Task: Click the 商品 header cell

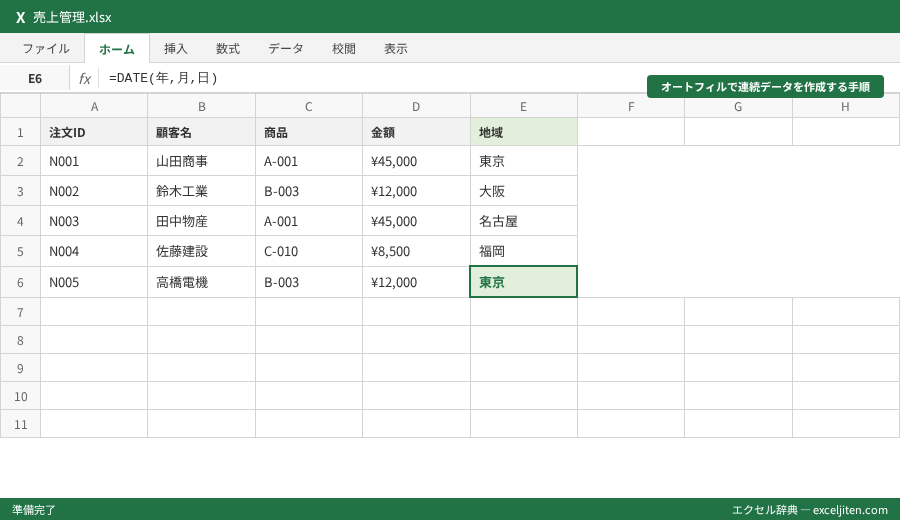Action: [309, 132]
